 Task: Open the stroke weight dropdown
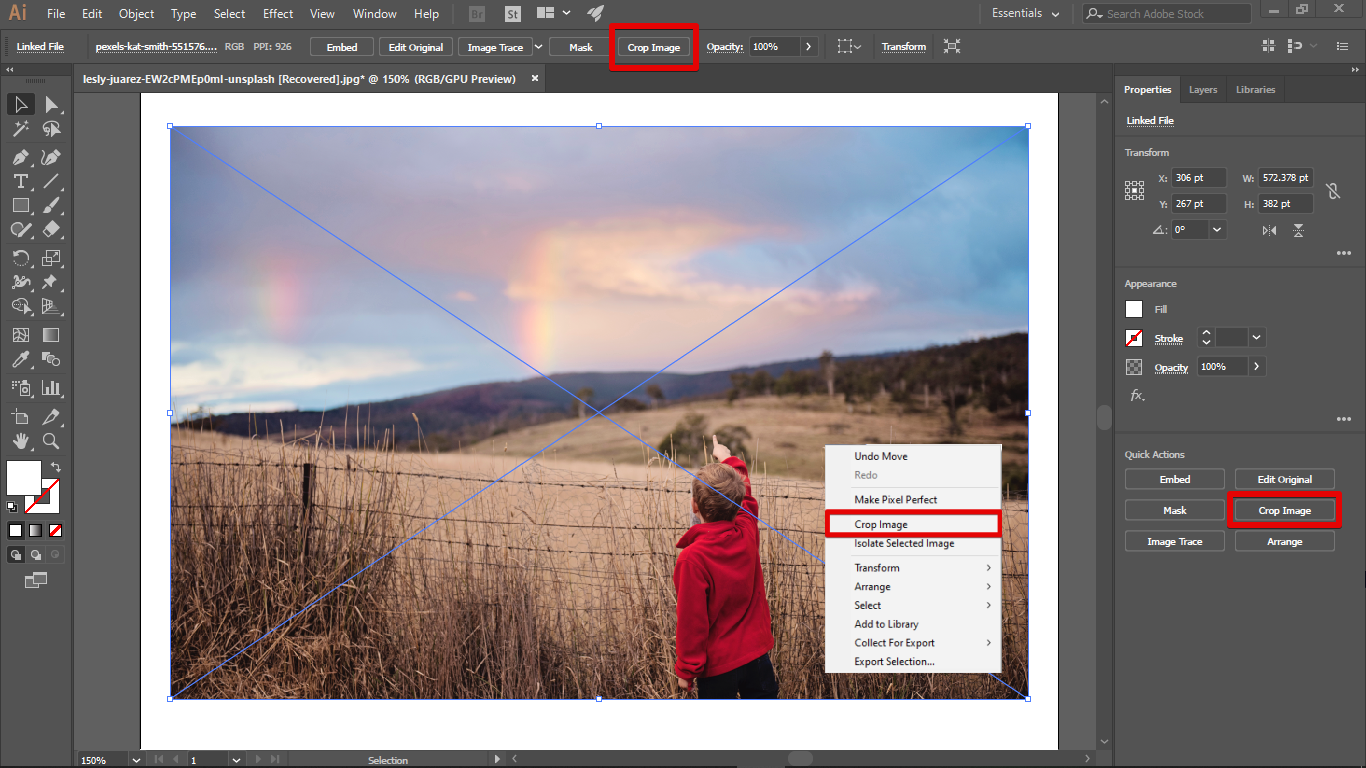(x=1257, y=338)
